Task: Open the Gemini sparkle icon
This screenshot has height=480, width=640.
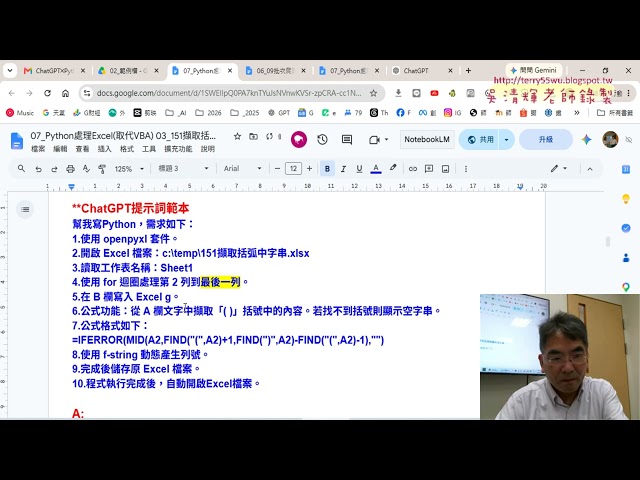Action: pos(587,140)
